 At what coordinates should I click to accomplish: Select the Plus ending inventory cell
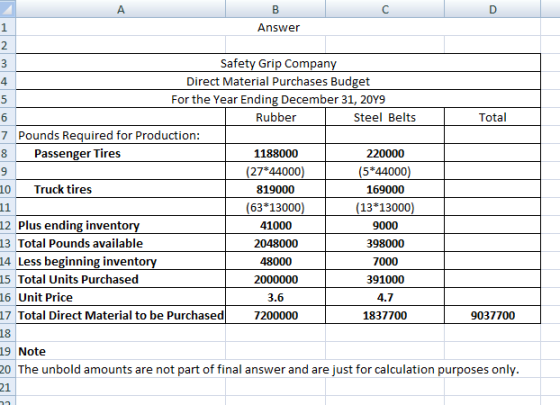tap(121, 225)
